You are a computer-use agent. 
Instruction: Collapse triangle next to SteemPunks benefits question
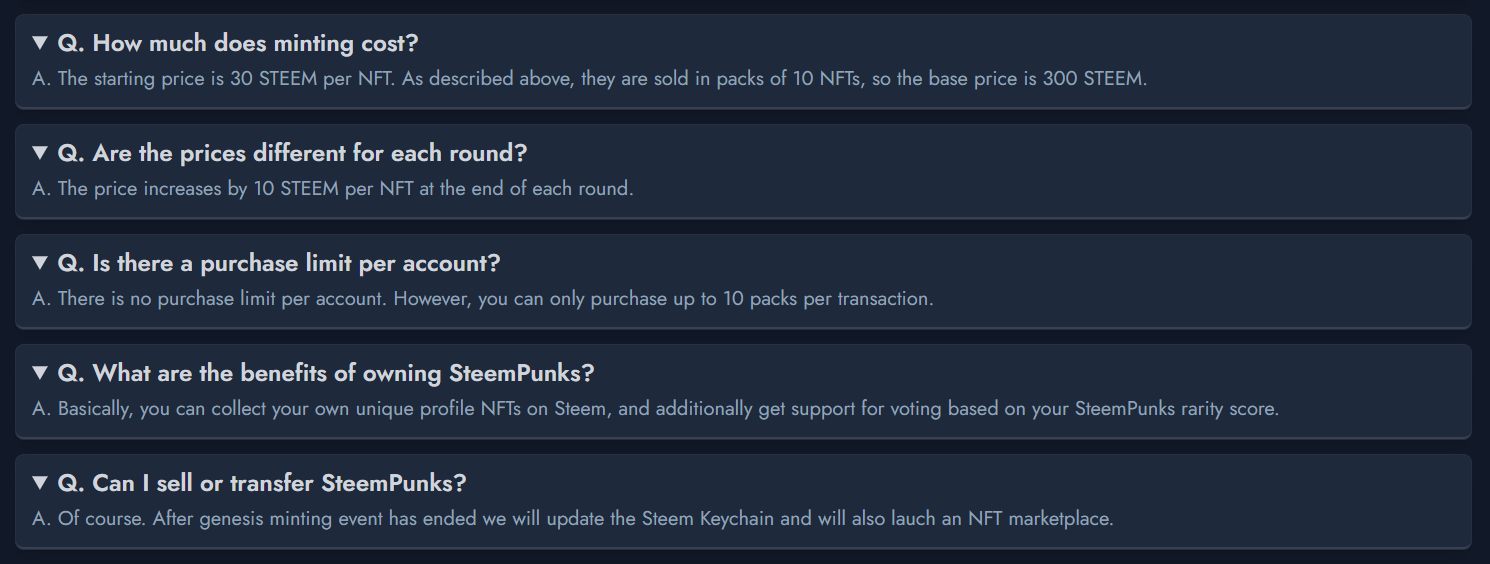pyautogui.click(x=40, y=373)
